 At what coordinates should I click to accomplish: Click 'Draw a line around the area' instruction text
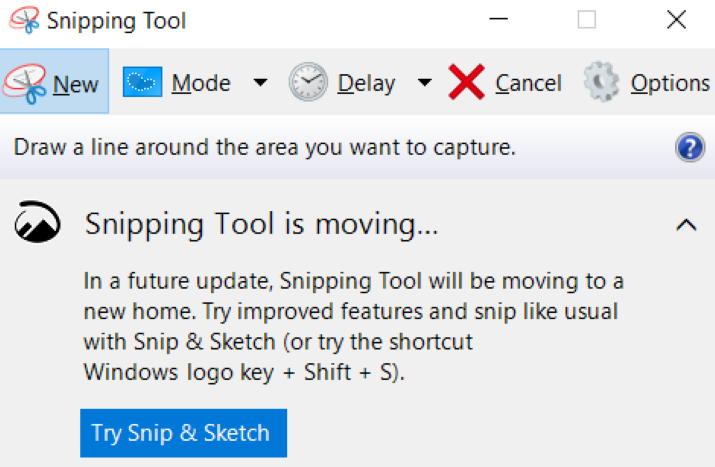264,147
